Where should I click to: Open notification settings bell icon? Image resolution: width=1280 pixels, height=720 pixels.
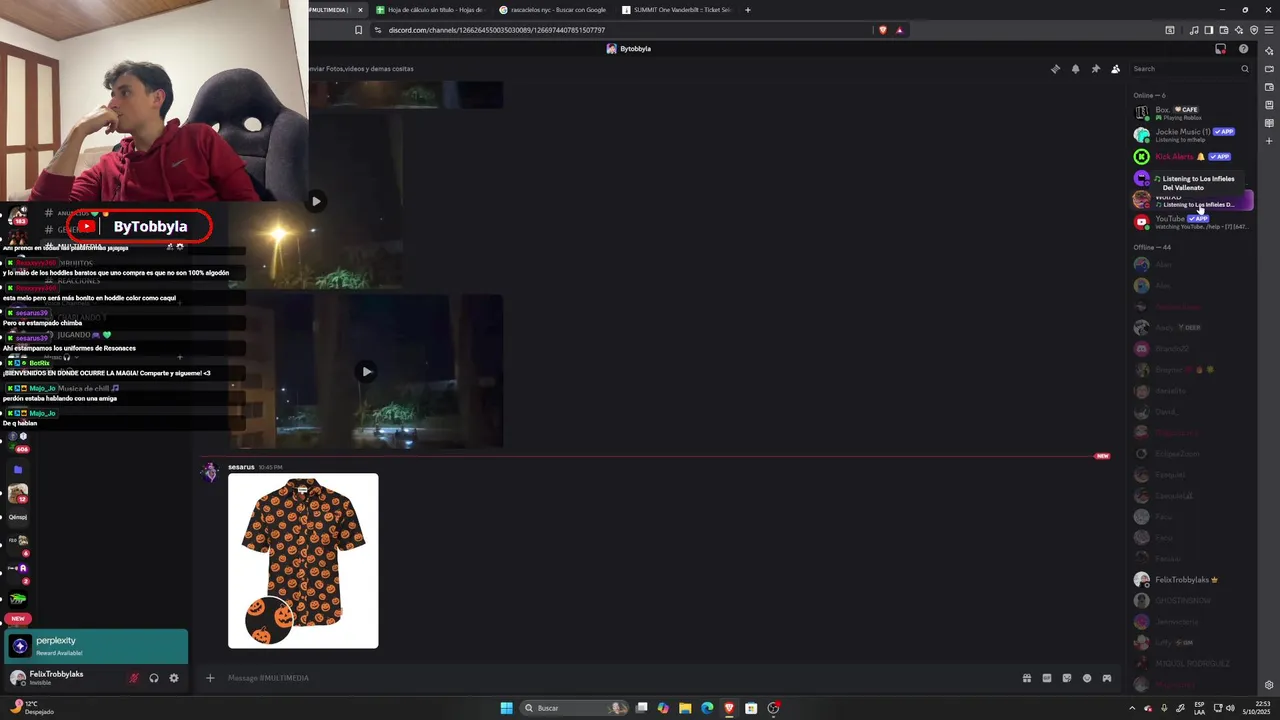pyautogui.click(x=1075, y=69)
